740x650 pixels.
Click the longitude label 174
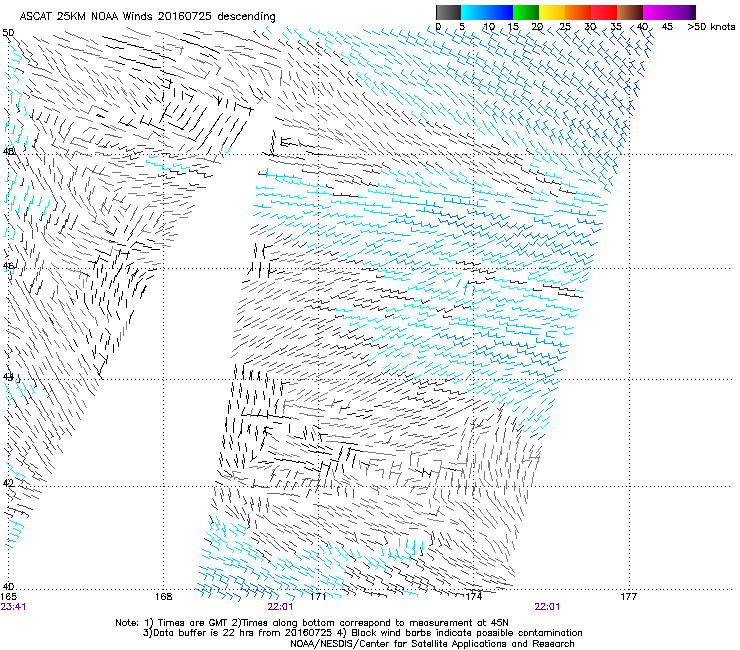[473, 597]
